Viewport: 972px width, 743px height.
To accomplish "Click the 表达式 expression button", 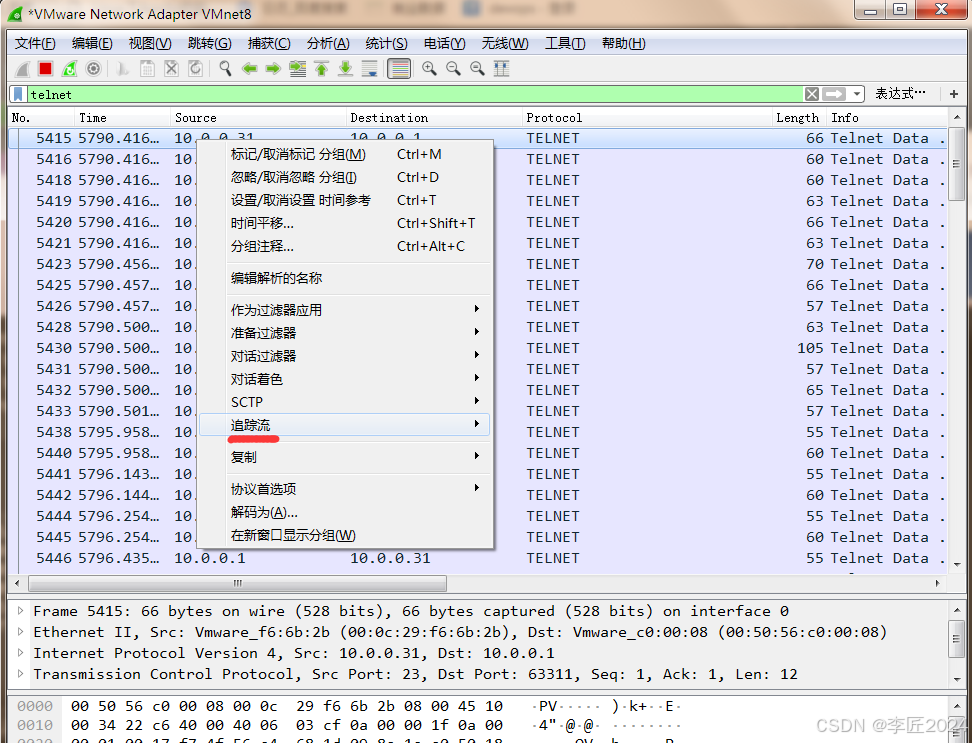I will 899,94.
